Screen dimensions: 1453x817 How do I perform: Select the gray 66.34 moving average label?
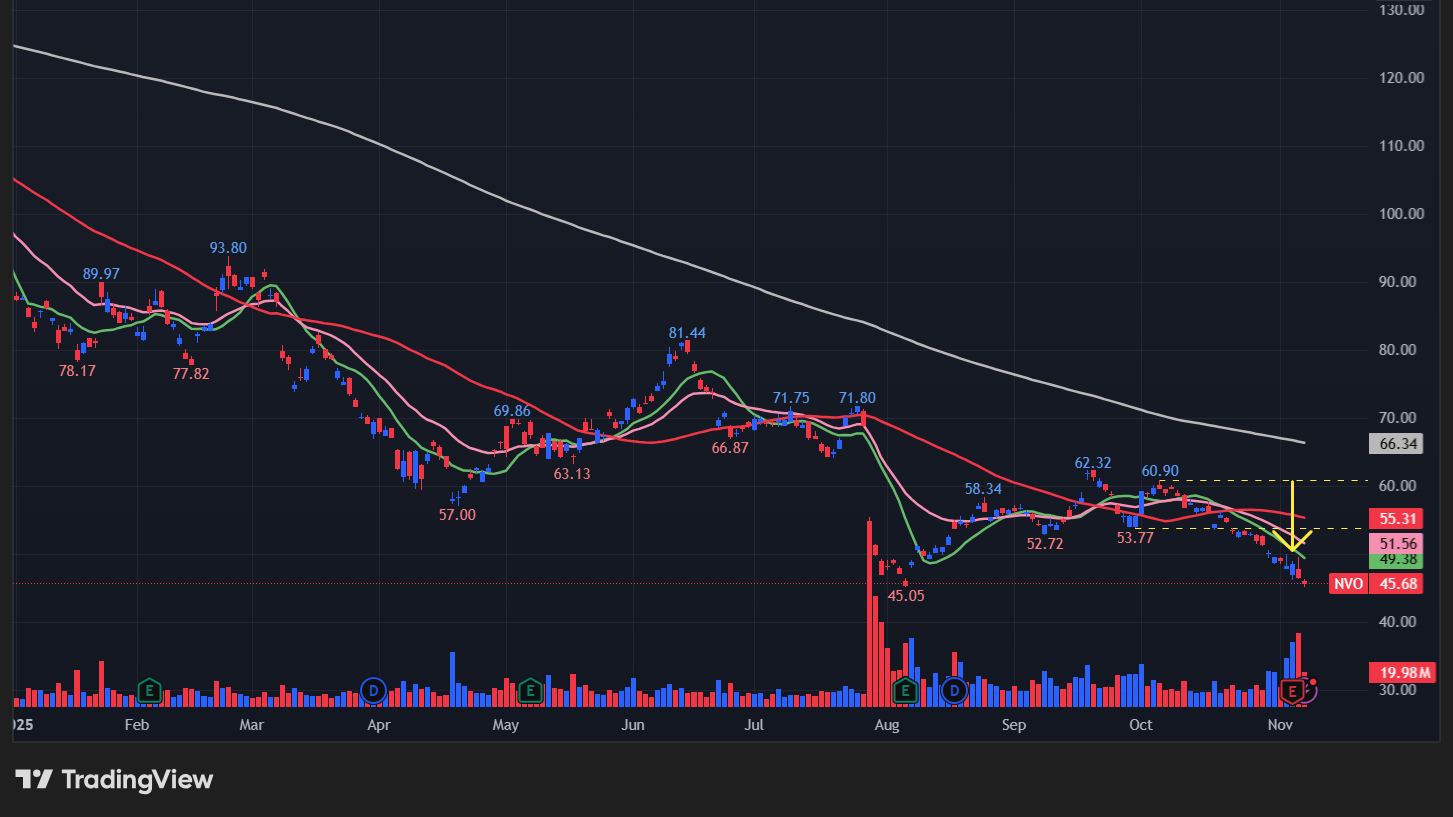pos(1396,444)
